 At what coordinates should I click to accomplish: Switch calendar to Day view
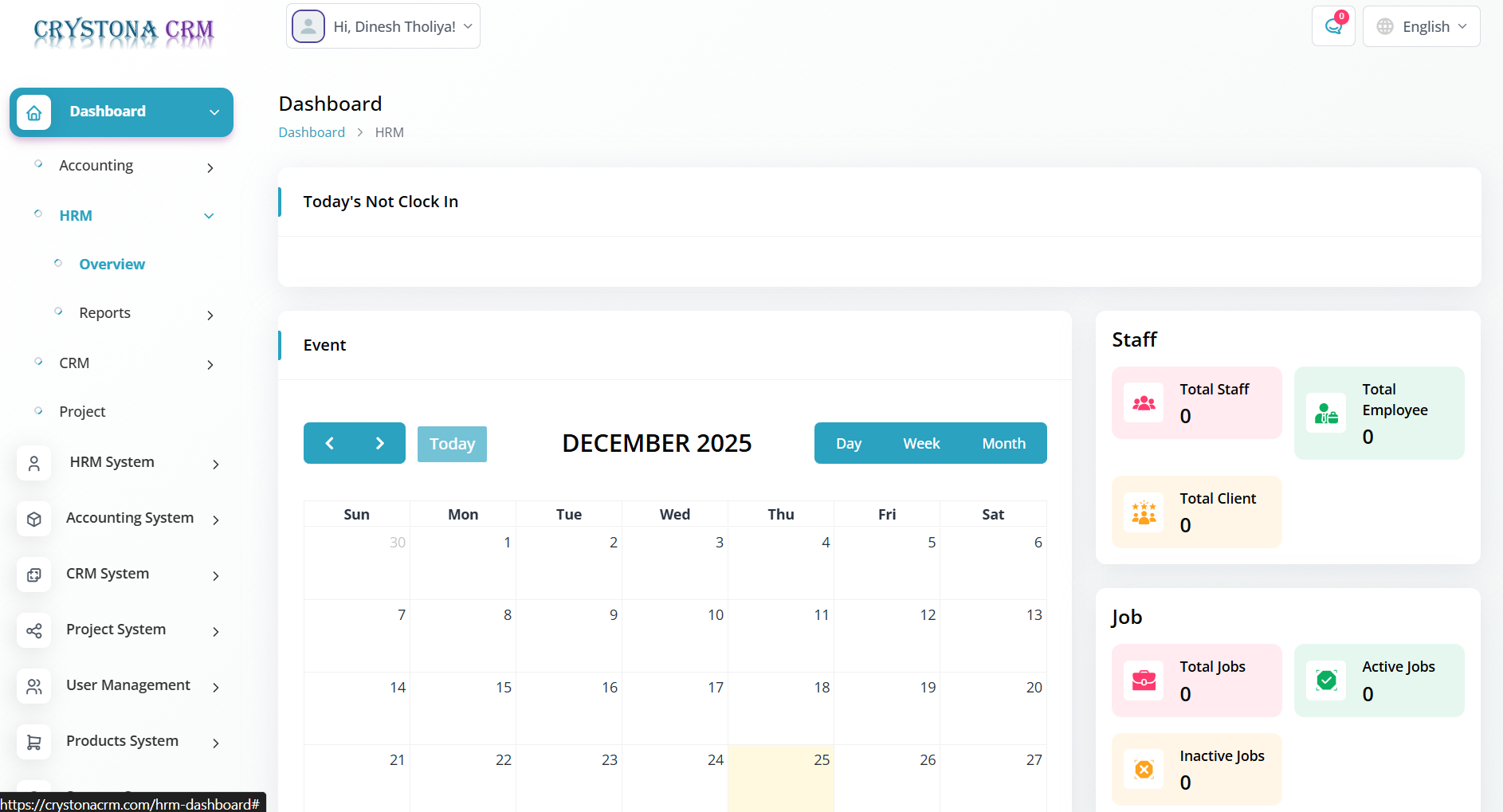point(848,443)
